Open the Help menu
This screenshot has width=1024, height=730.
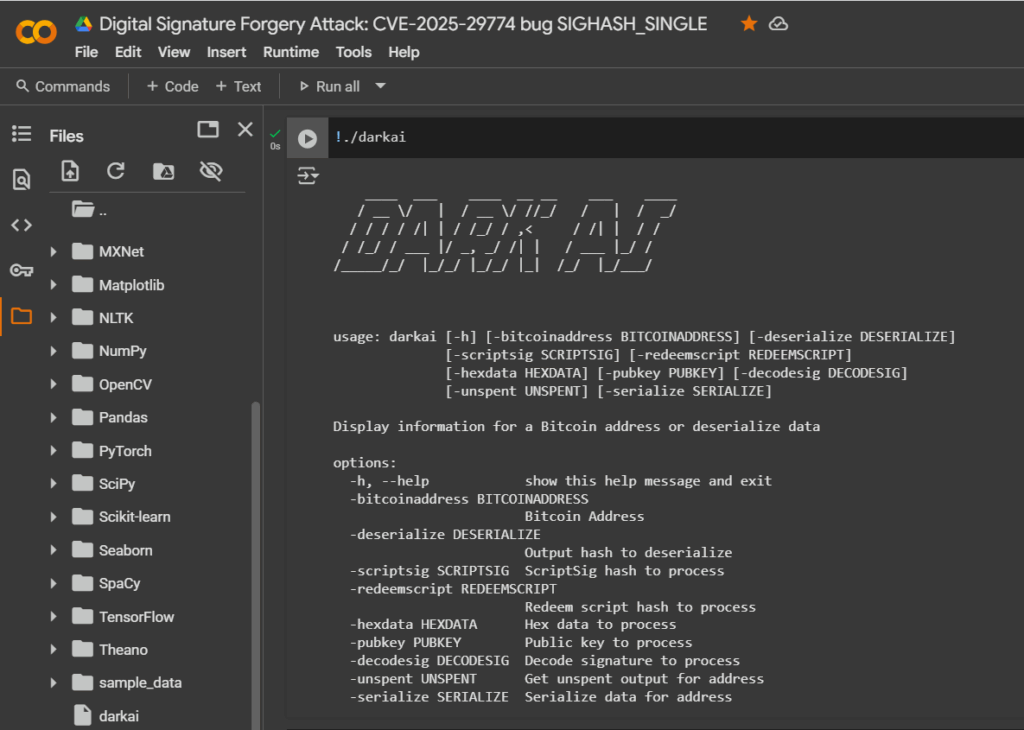[404, 52]
